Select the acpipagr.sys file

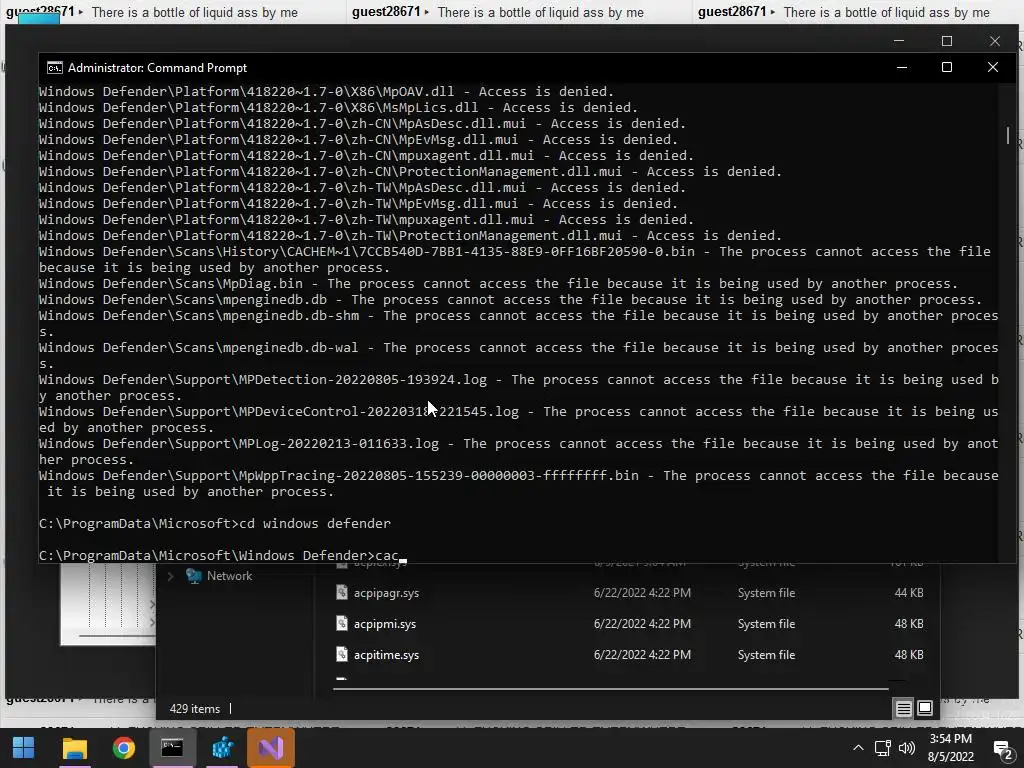387,593
